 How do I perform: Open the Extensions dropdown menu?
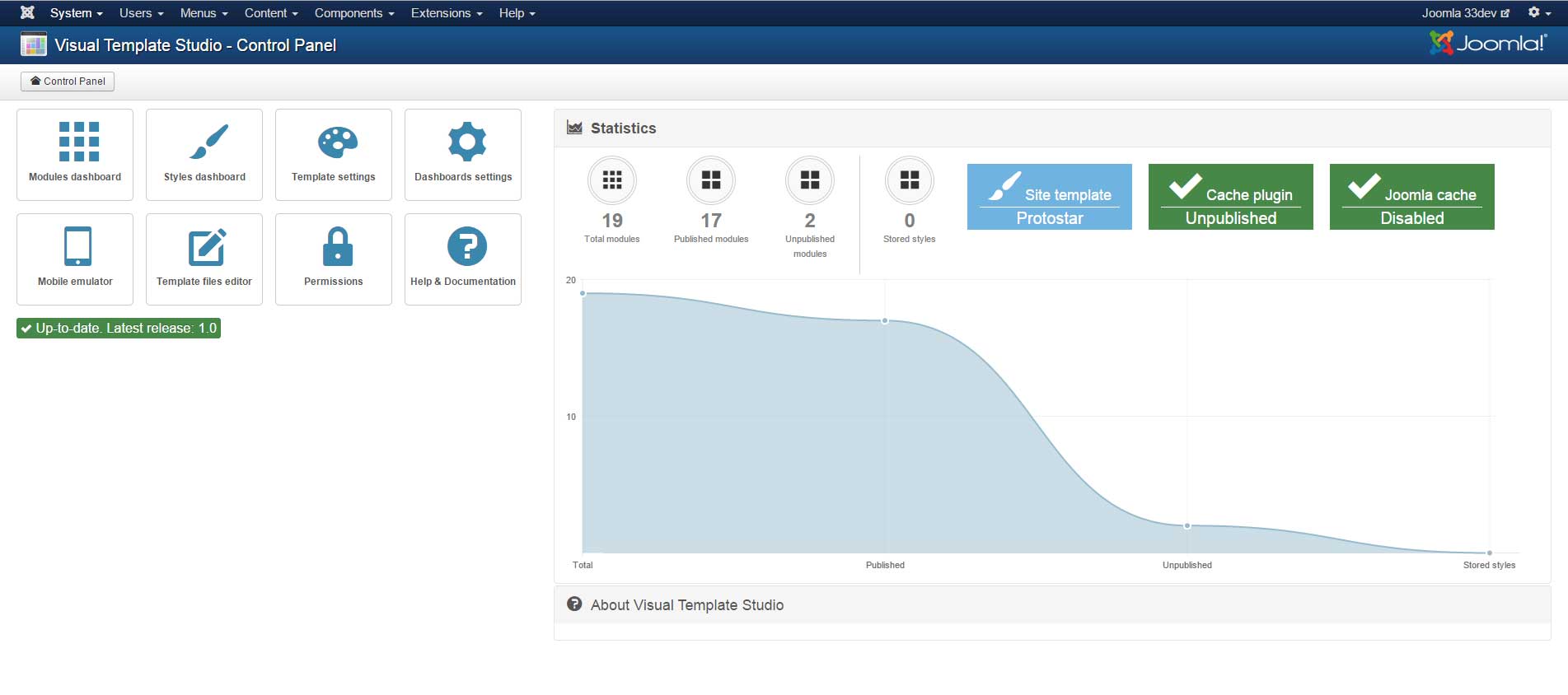tap(447, 13)
